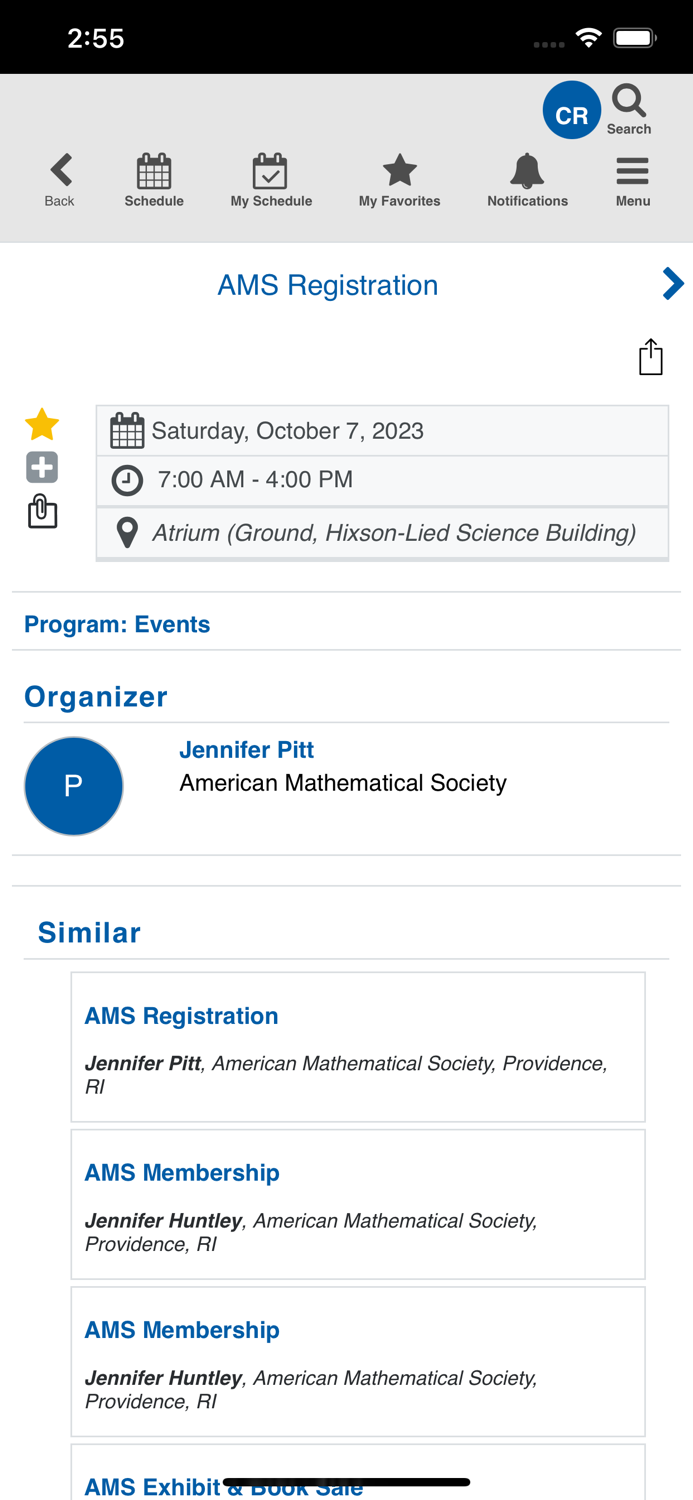Open the clock icon on the time row
Viewport: 693px width, 1500px height.
(x=127, y=480)
